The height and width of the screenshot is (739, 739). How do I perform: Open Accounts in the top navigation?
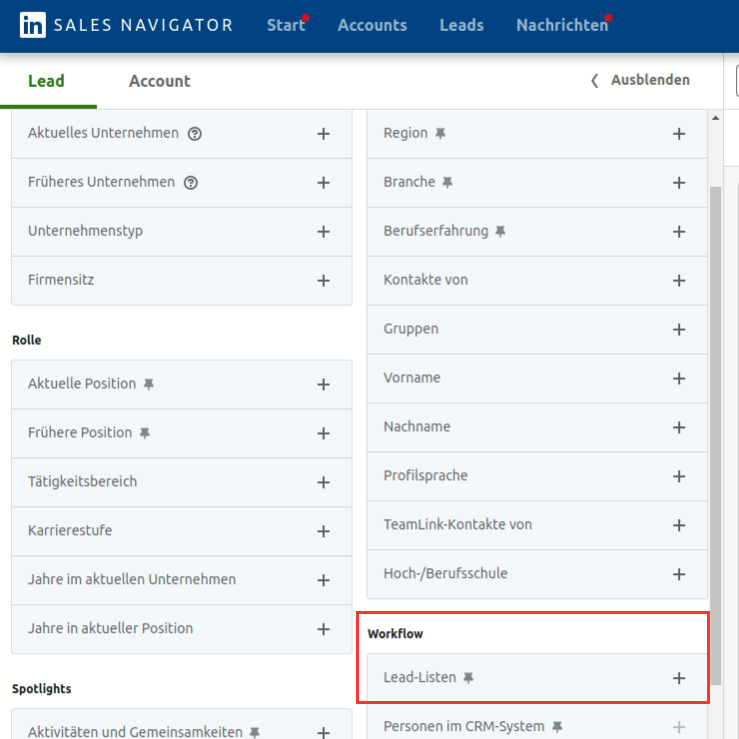(372, 25)
